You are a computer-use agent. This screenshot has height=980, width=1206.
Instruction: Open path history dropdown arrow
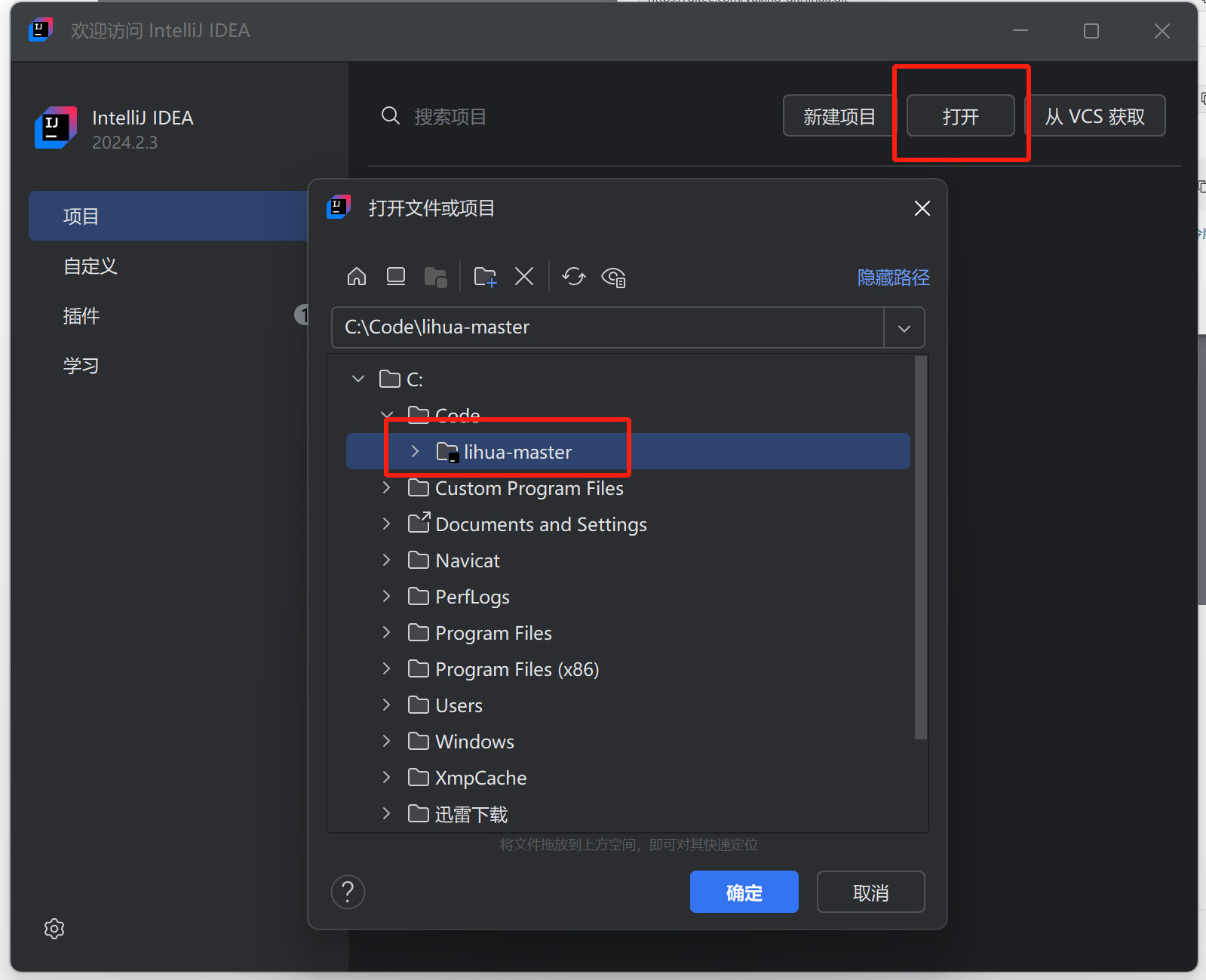click(904, 328)
